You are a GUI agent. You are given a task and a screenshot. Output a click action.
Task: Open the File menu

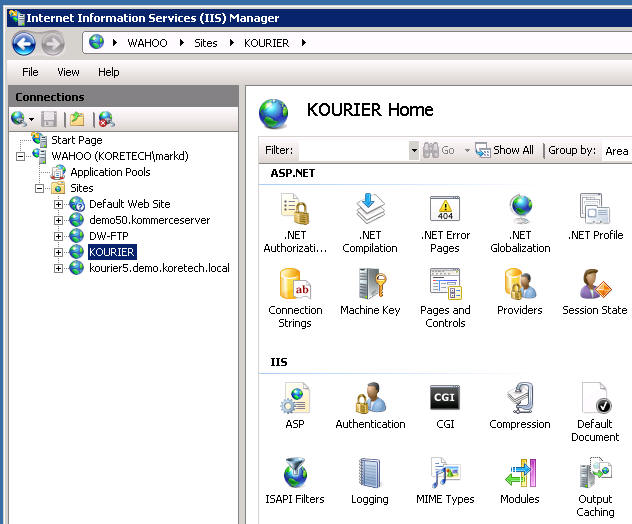[30, 72]
